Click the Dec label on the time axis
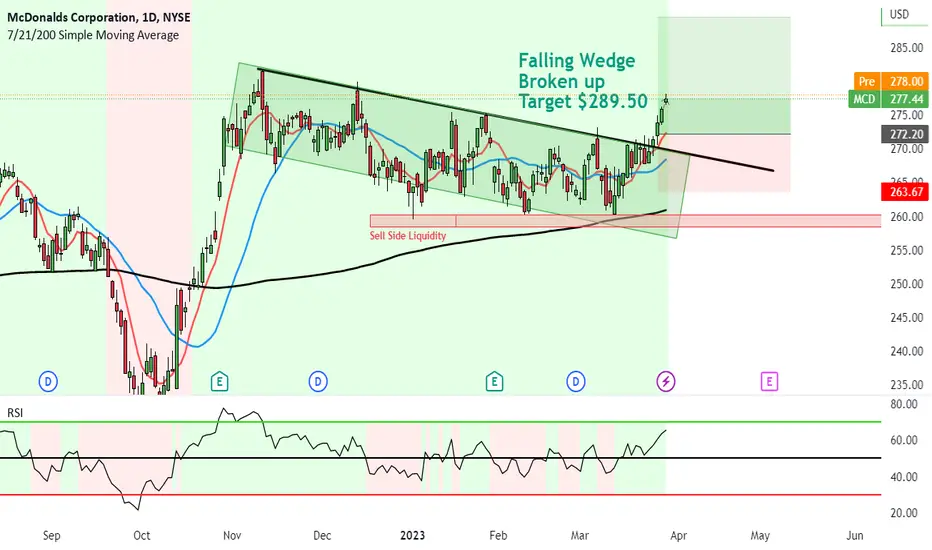 point(322,536)
